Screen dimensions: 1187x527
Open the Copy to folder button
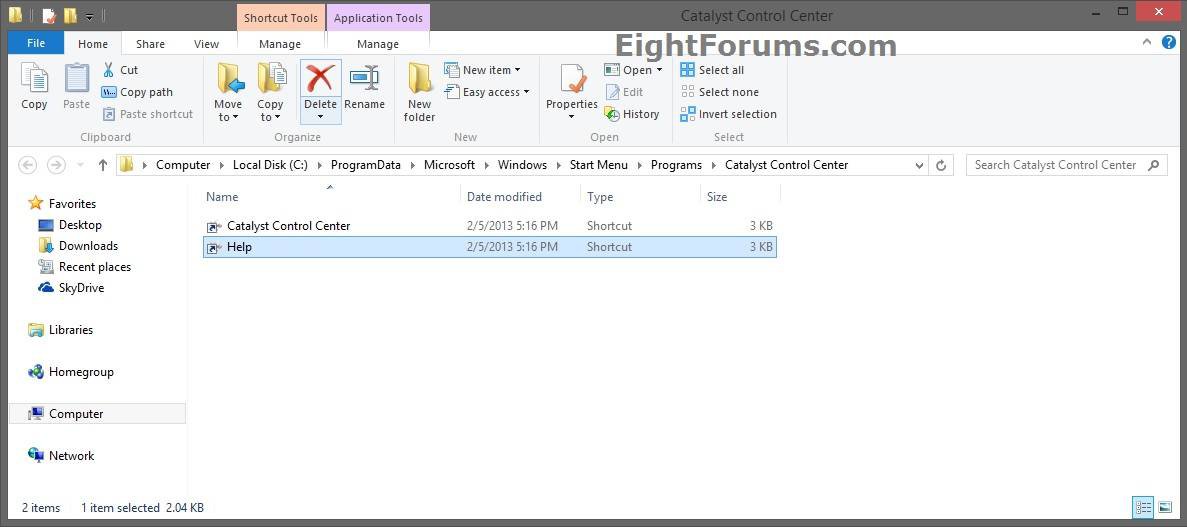pyautogui.click(x=270, y=92)
